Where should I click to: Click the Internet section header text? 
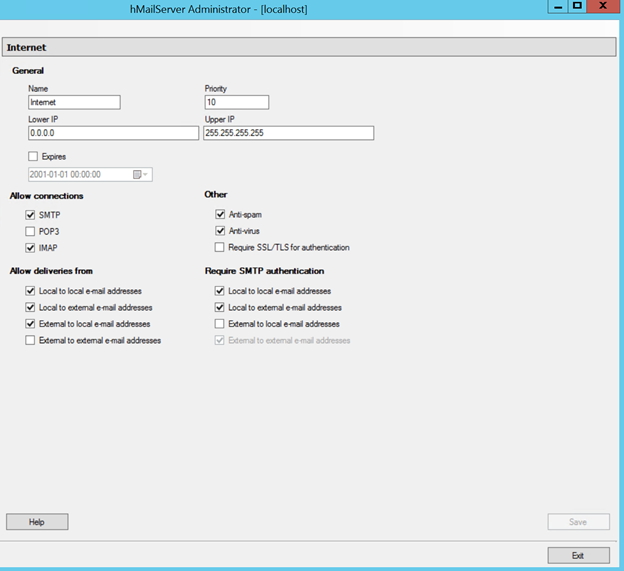pyautogui.click(x=26, y=47)
